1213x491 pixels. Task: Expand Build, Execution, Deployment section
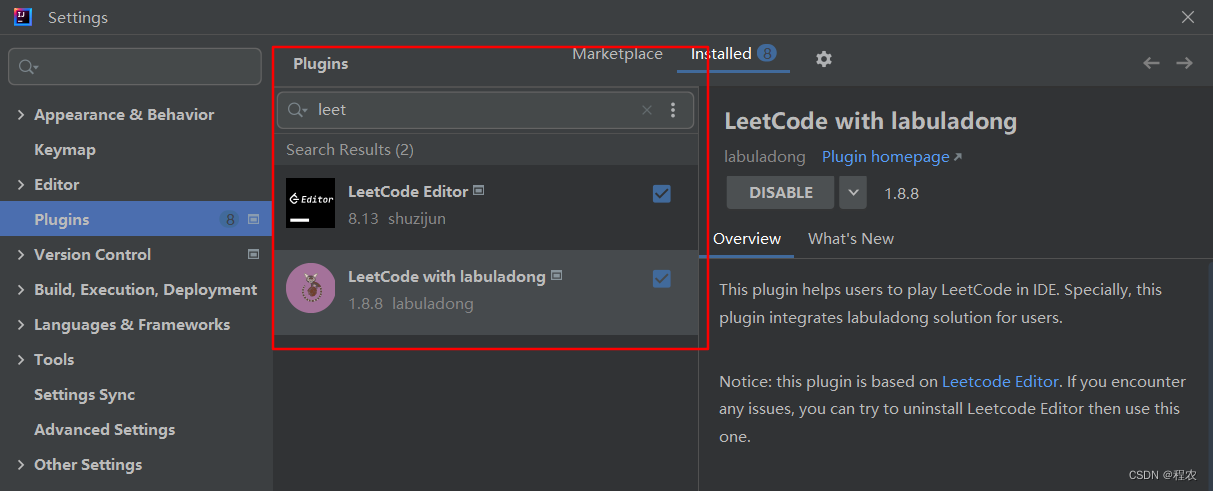tap(21, 290)
